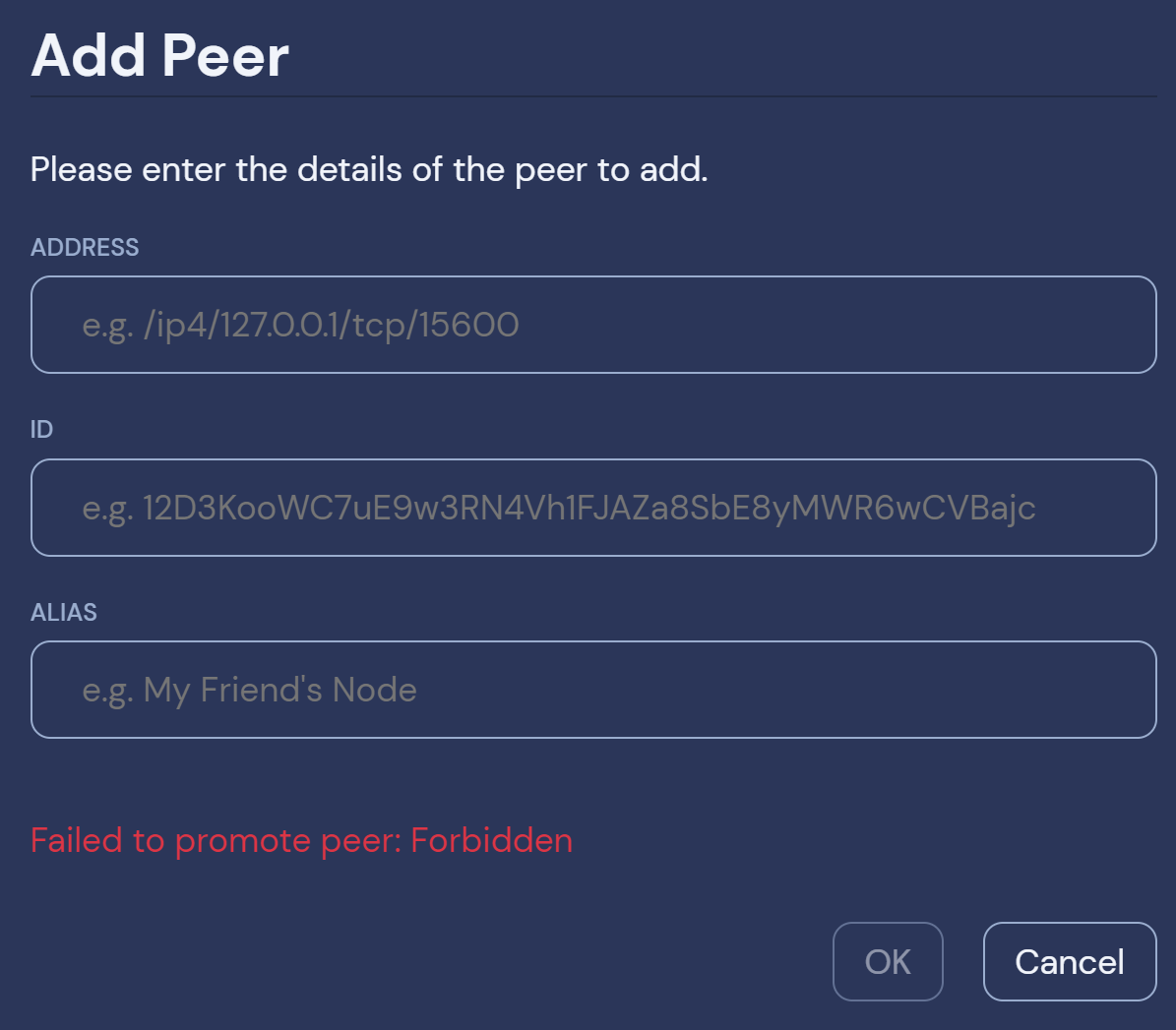Screen dimensions: 1176x1030
Task: Click the disabled OK button
Action: point(888,961)
